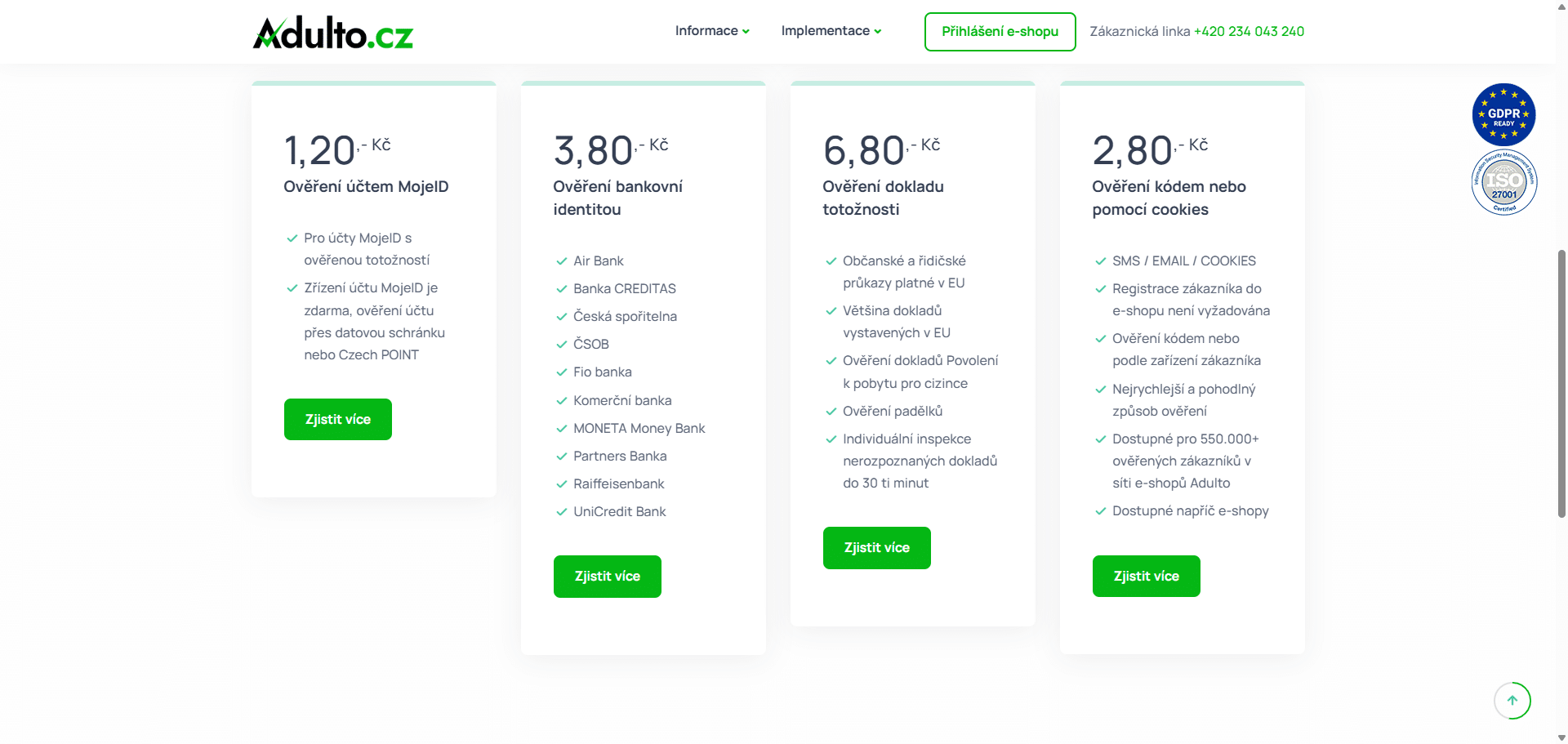Expand the Informace menu

tap(712, 31)
